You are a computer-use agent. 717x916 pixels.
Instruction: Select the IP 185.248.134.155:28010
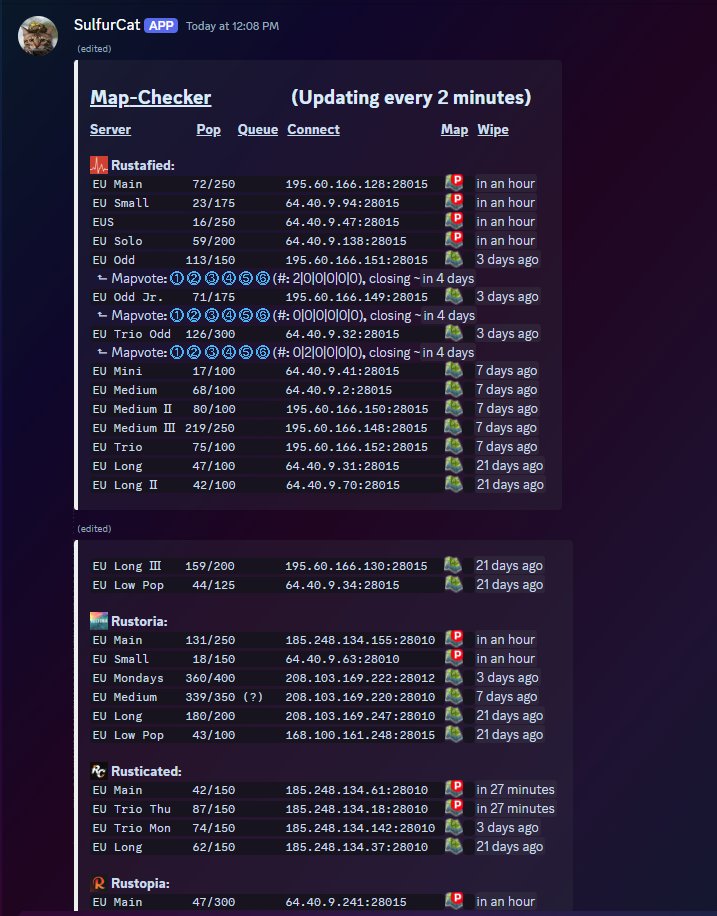tap(360, 640)
